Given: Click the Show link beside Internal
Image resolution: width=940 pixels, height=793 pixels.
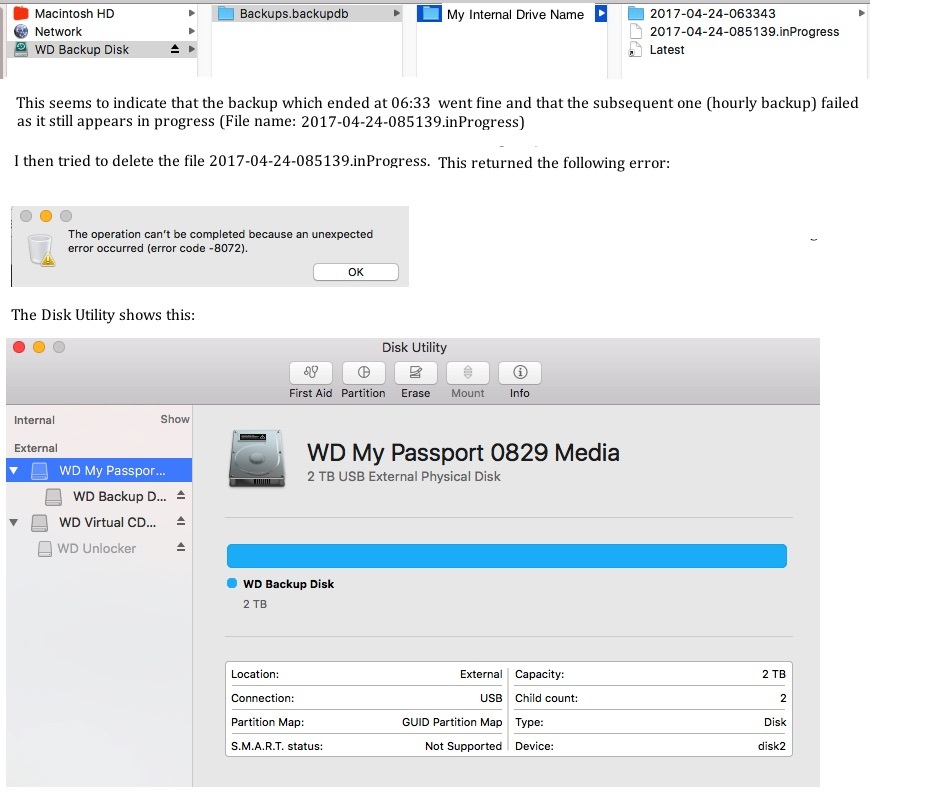Looking at the screenshot, I should pyautogui.click(x=176, y=419).
